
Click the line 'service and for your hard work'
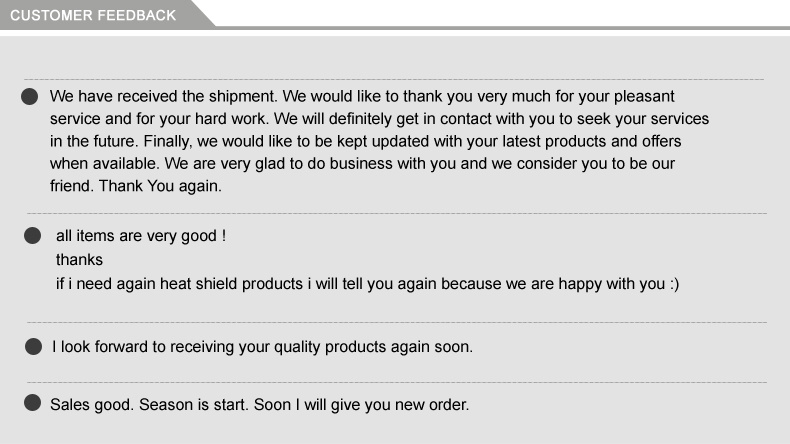[x=379, y=119]
